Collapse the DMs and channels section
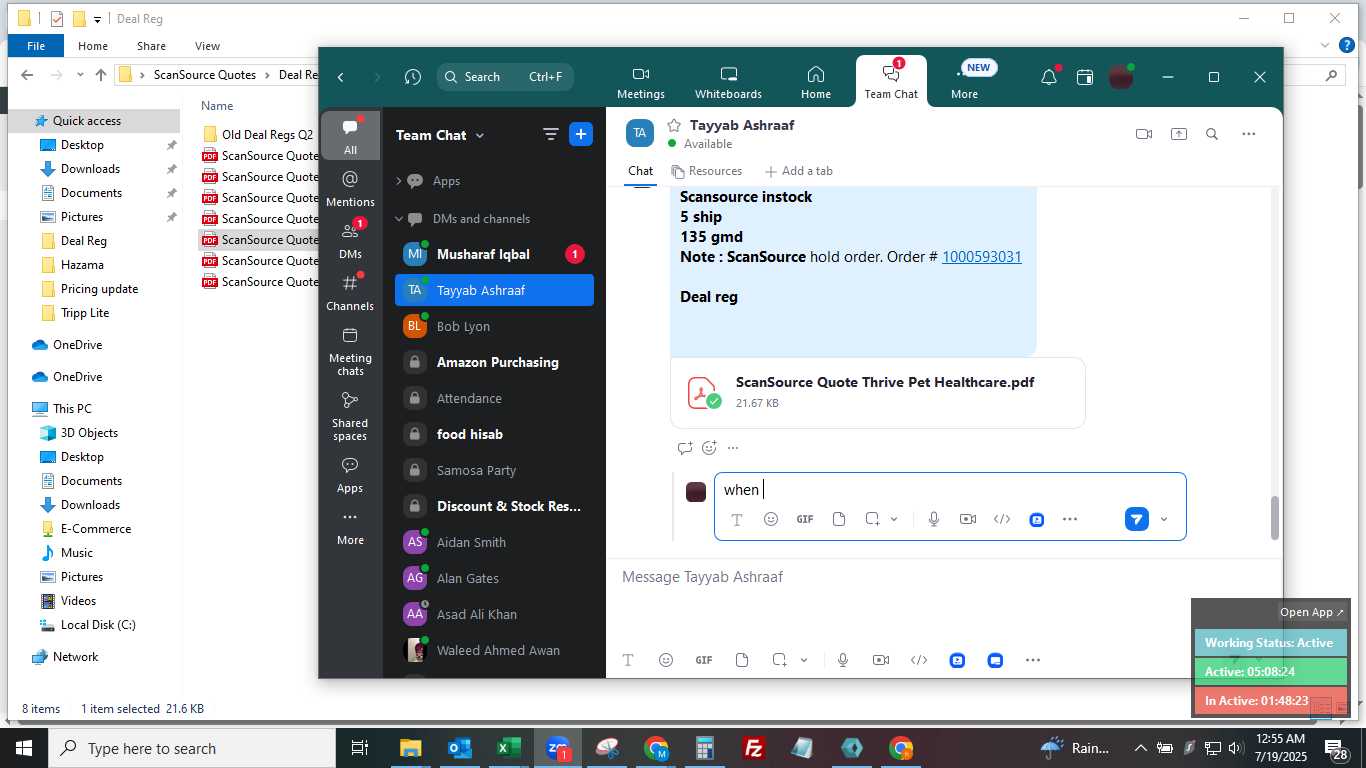The image size is (1366, 768). click(x=398, y=219)
